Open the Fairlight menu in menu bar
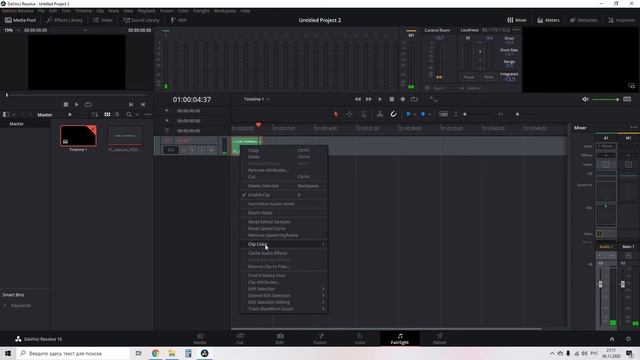Viewport: 640px width, 360px height. (201, 11)
